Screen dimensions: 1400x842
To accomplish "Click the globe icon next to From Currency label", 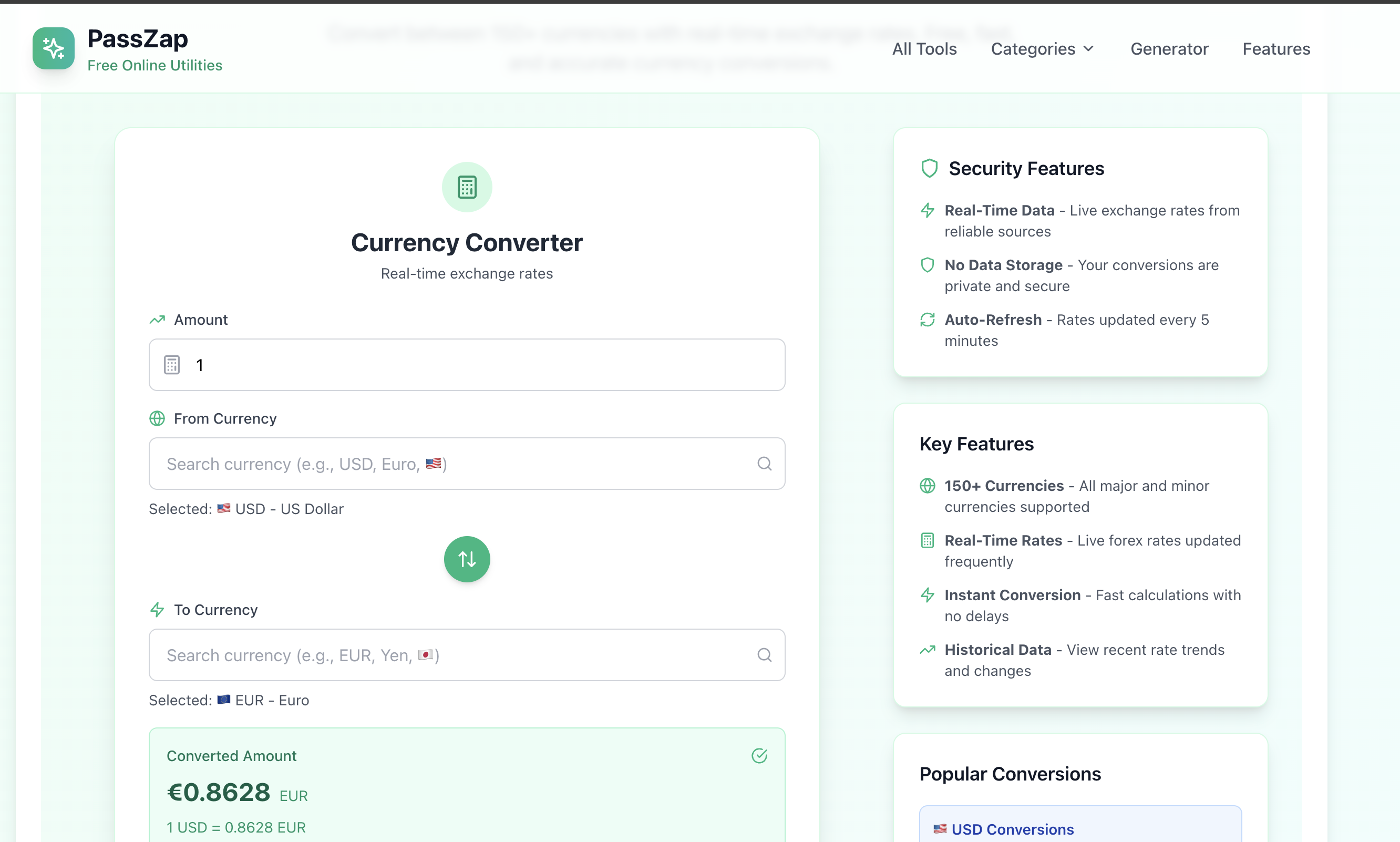I will (x=157, y=418).
